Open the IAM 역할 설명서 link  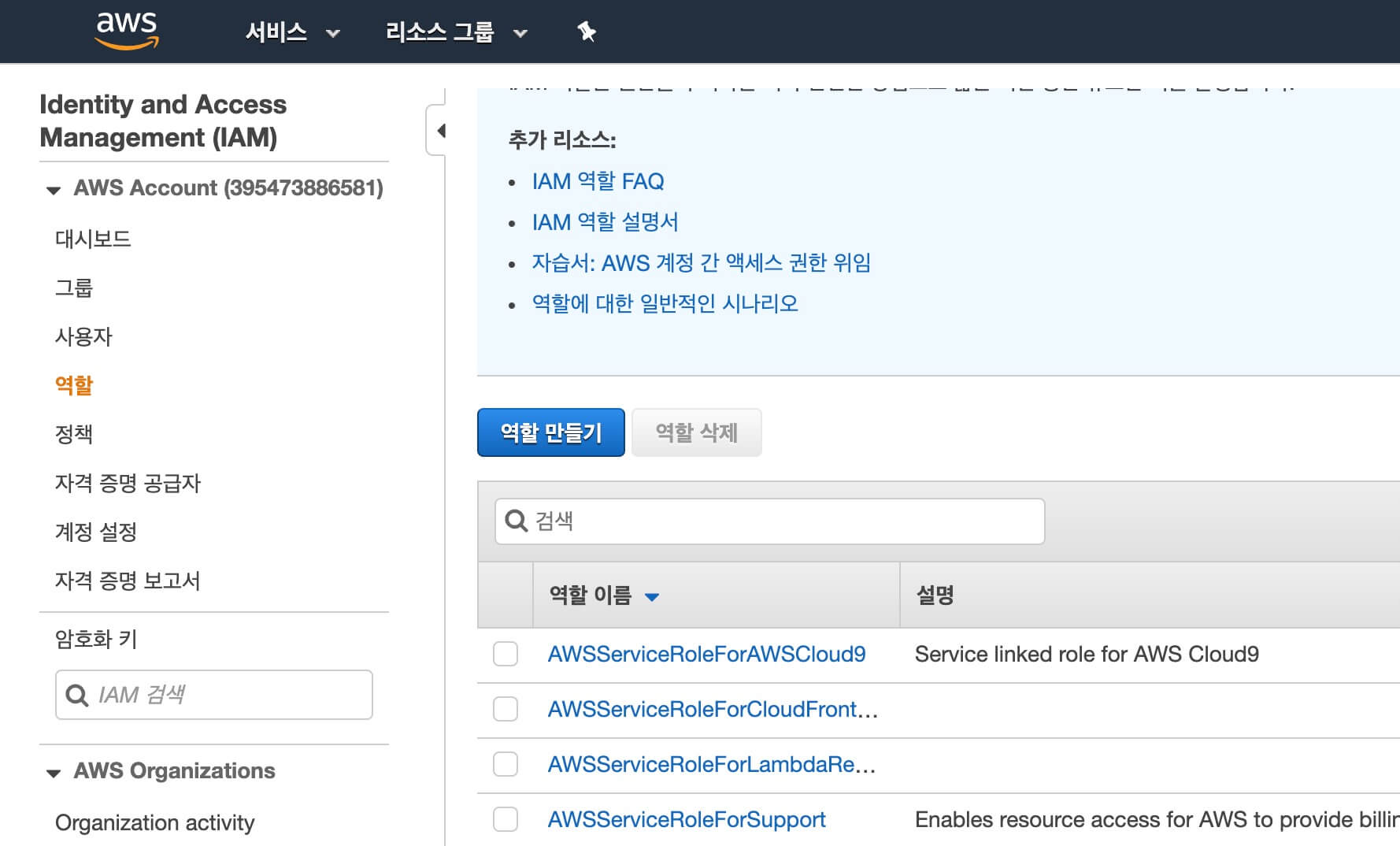tap(605, 222)
